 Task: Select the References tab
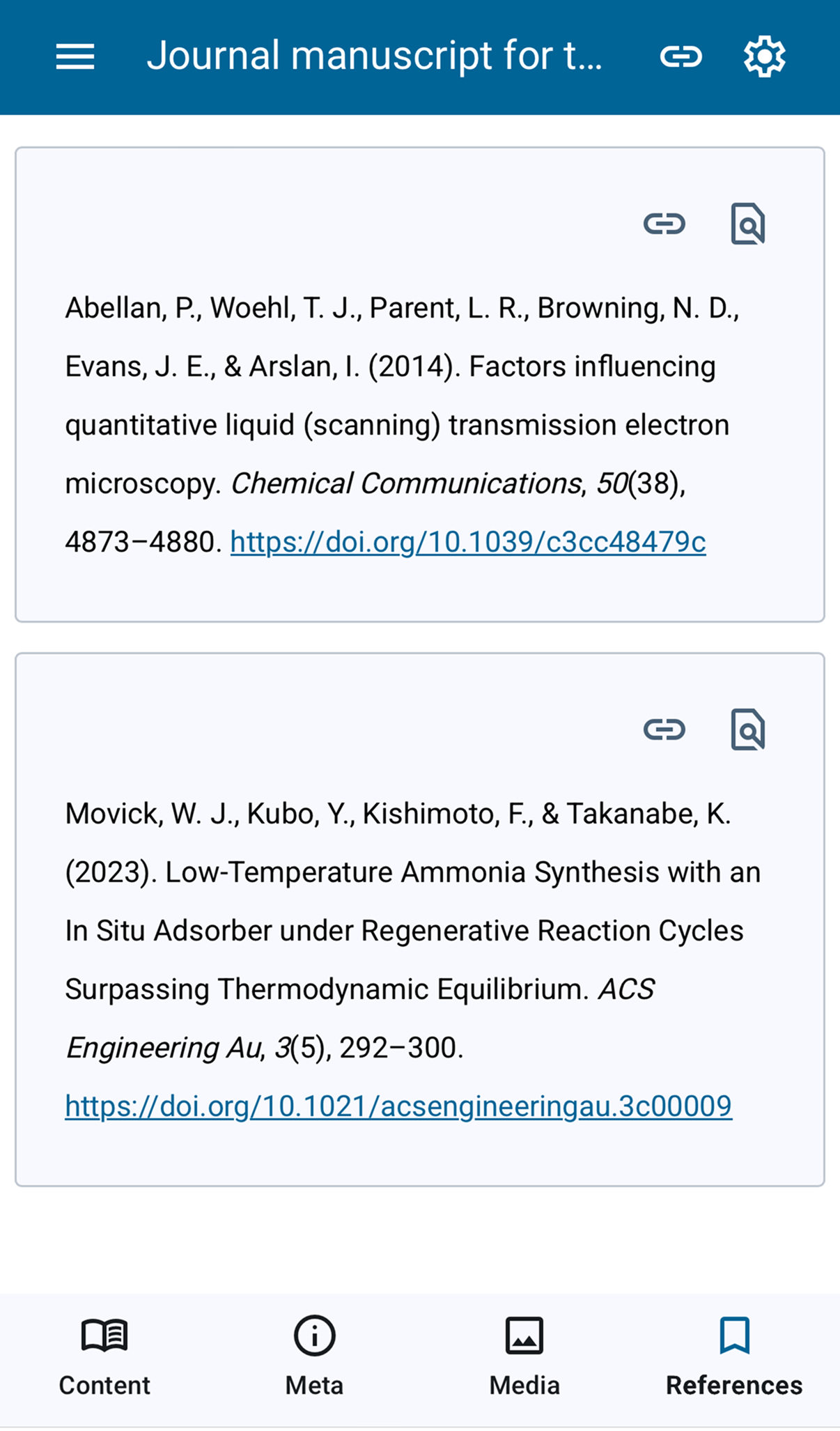coord(734,1356)
